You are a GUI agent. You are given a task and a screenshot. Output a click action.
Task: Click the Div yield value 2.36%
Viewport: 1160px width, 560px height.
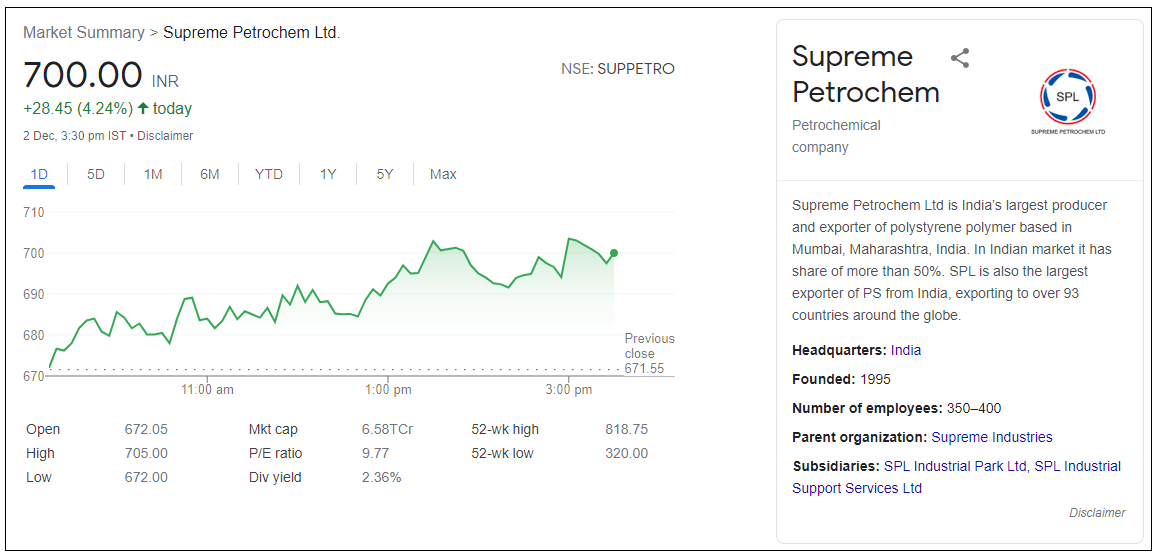[x=381, y=477]
